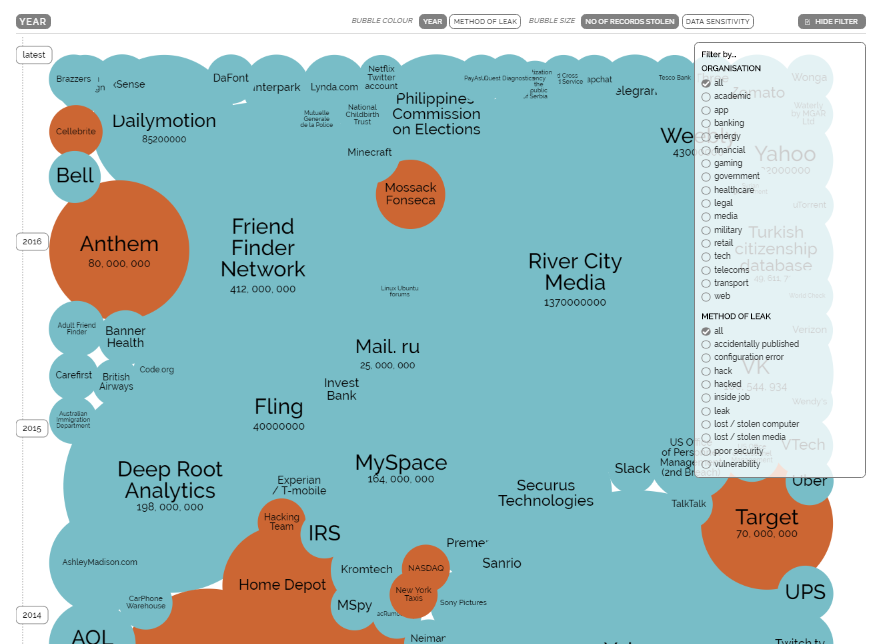Click the 'River City Media' label
The width and height of the screenshot is (885, 644).
click(x=575, y=272)
